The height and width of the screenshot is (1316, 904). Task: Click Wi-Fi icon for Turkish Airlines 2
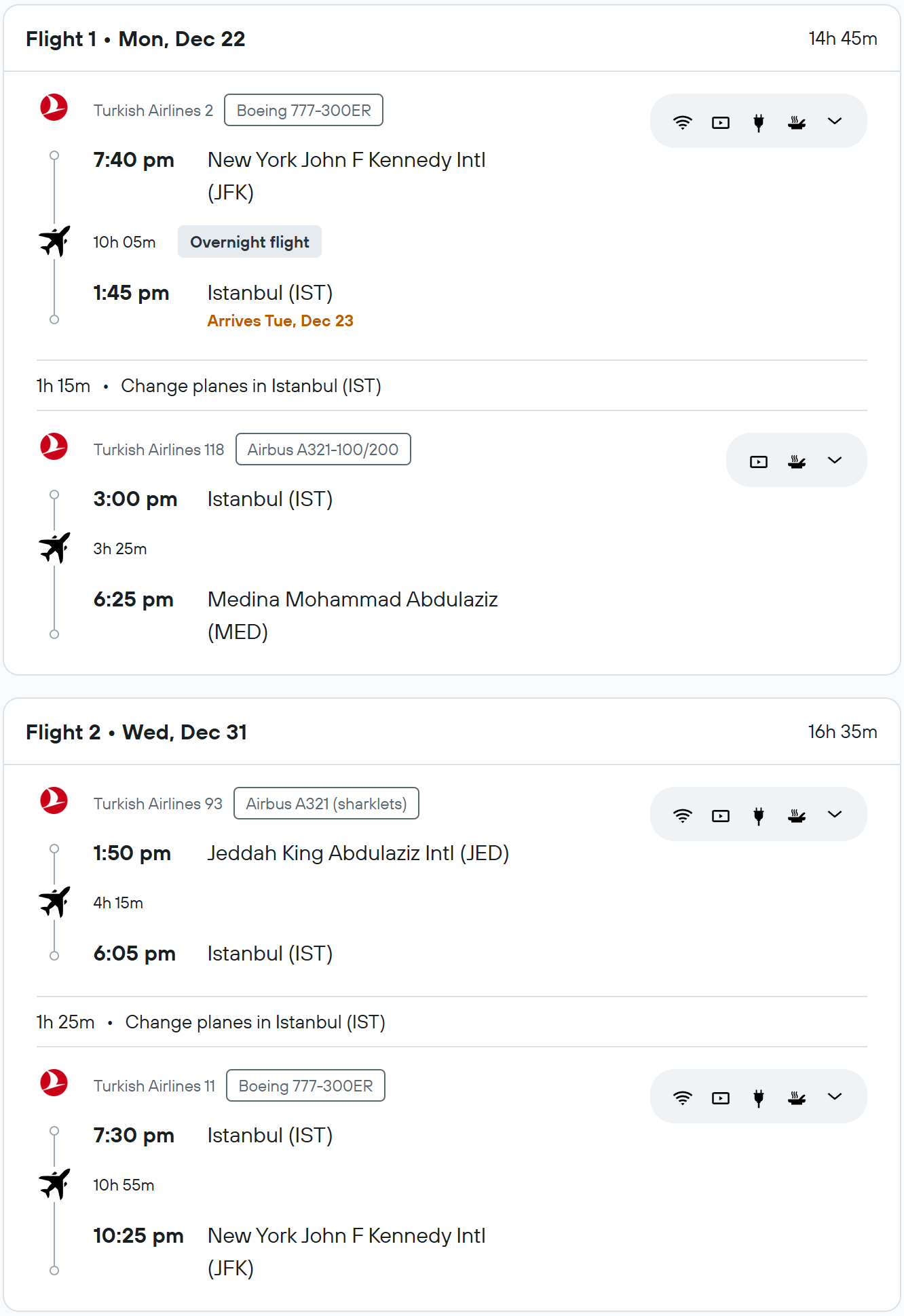tap(682, 122)
